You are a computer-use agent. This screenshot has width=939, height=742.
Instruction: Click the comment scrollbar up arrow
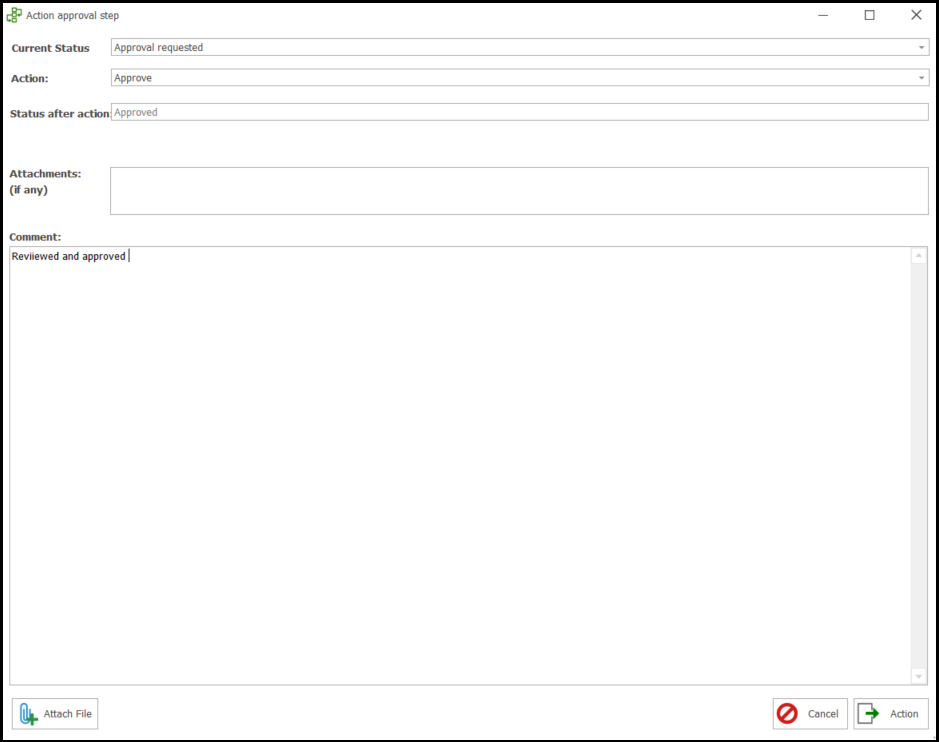point(919,256)
